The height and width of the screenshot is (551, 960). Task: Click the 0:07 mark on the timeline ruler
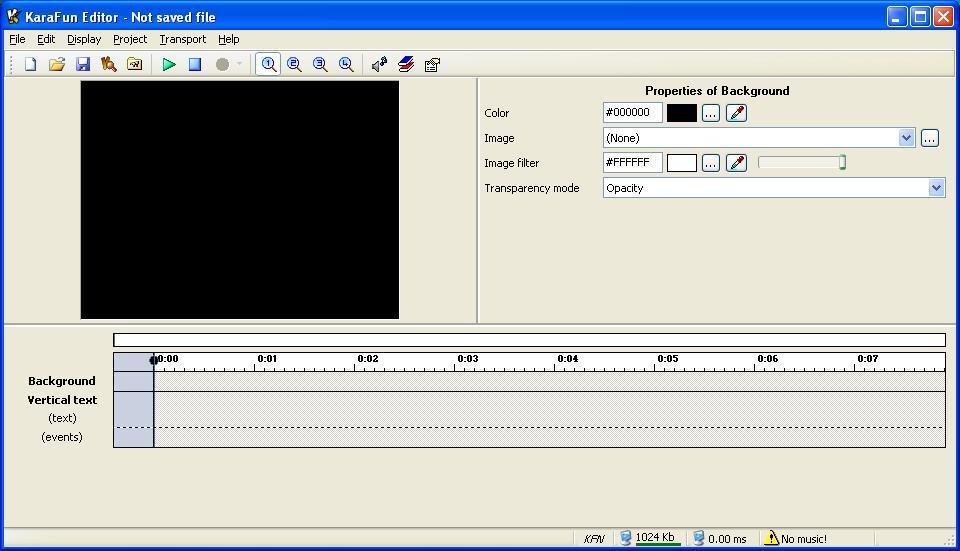click(x=868, y=359)
